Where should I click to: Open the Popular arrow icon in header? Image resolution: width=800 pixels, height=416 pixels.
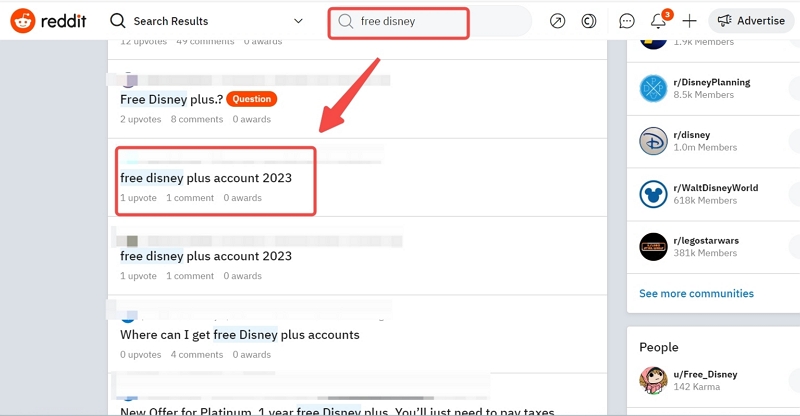coord(558,21)
